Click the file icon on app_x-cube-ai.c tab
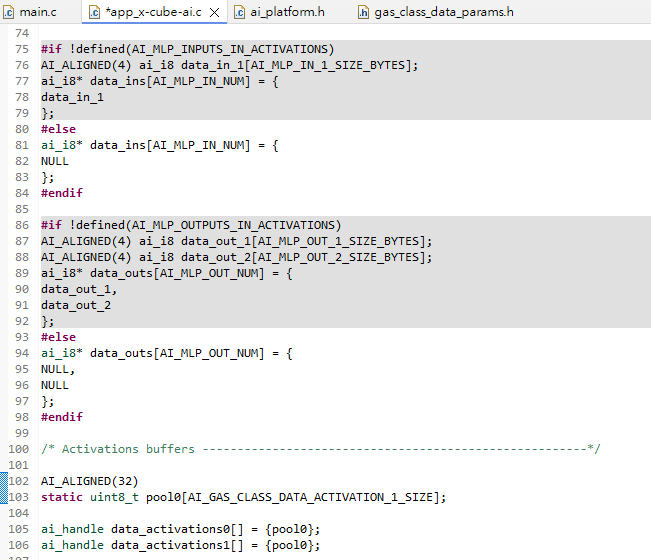Screen dimensions: 651x560 pos(95,12)
